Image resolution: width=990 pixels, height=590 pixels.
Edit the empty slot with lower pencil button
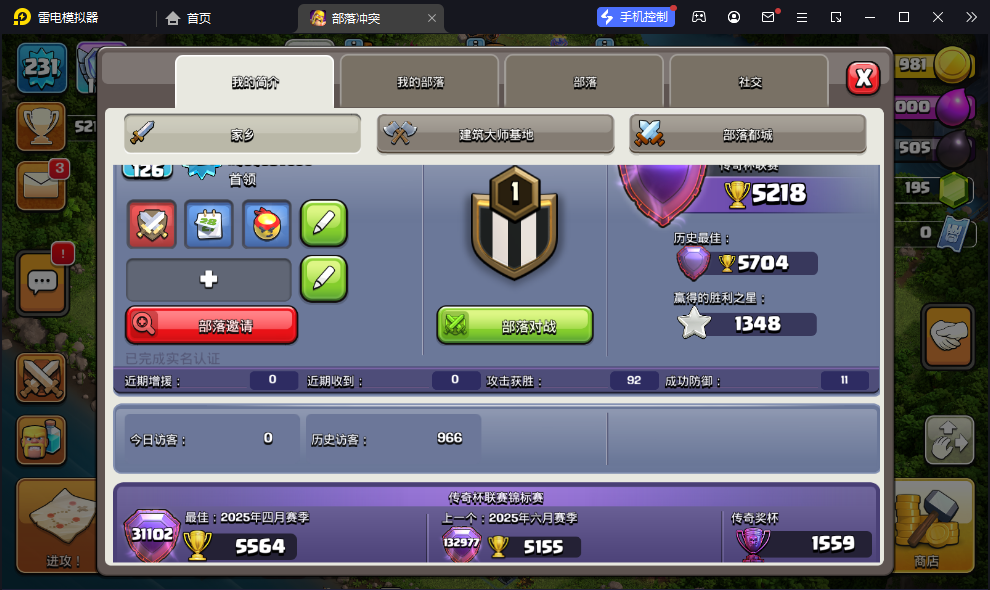click(324, 279)
